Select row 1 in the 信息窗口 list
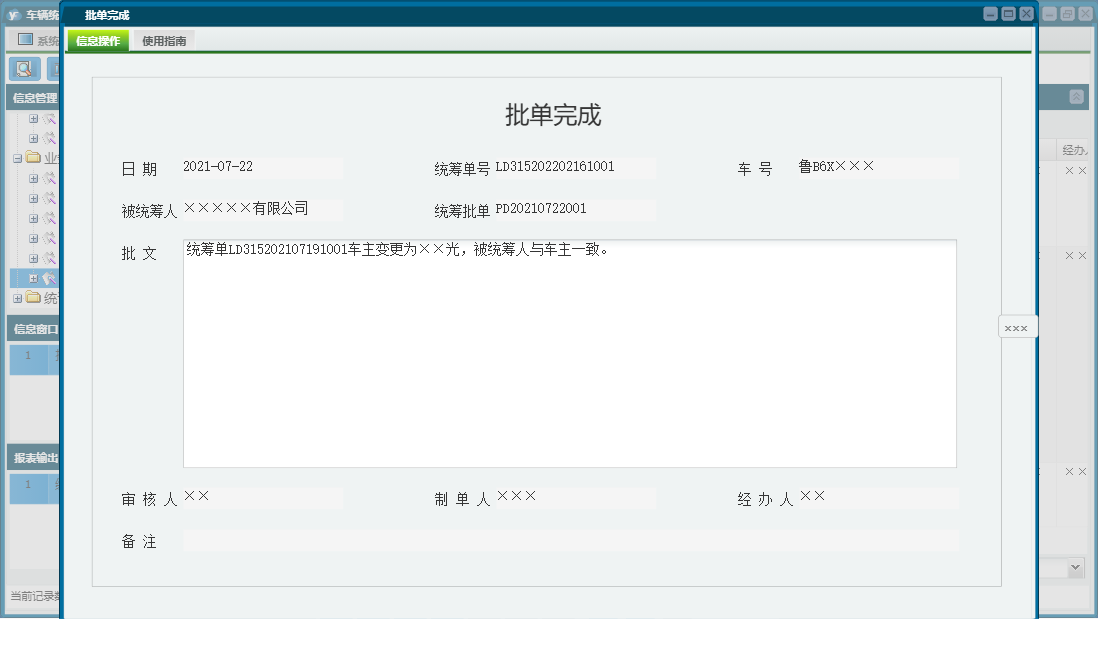This screenshot has height=665, width=1098. pyautogui.click(x=28, y=356)
